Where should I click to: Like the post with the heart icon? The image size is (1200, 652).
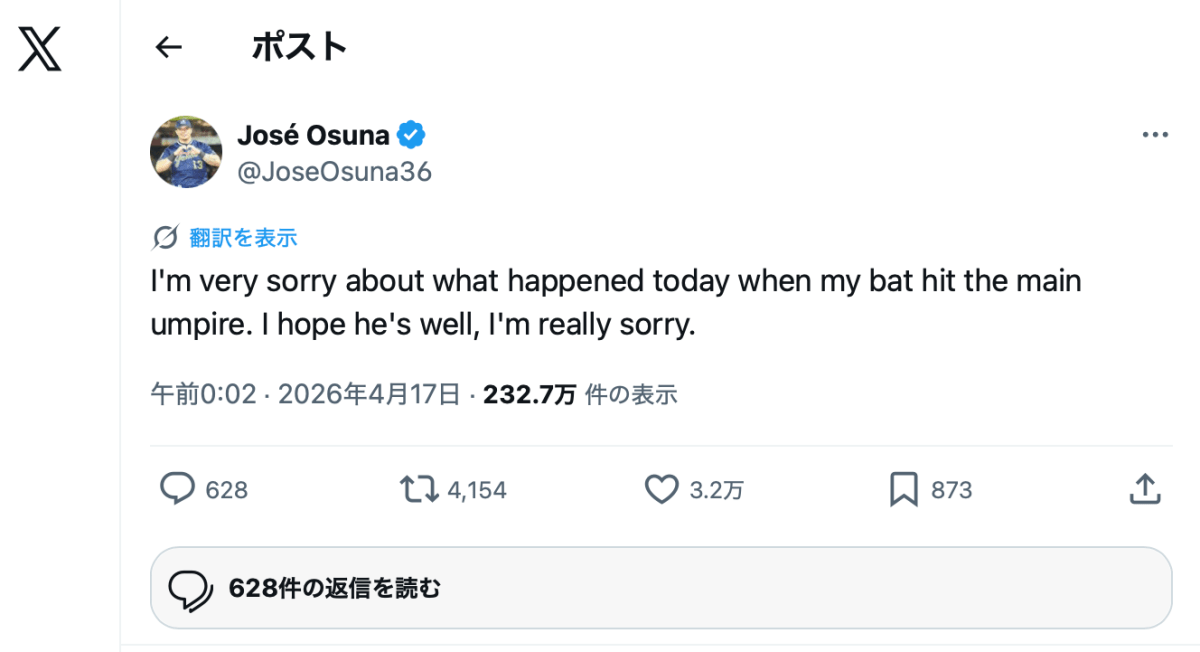point(661,489)
